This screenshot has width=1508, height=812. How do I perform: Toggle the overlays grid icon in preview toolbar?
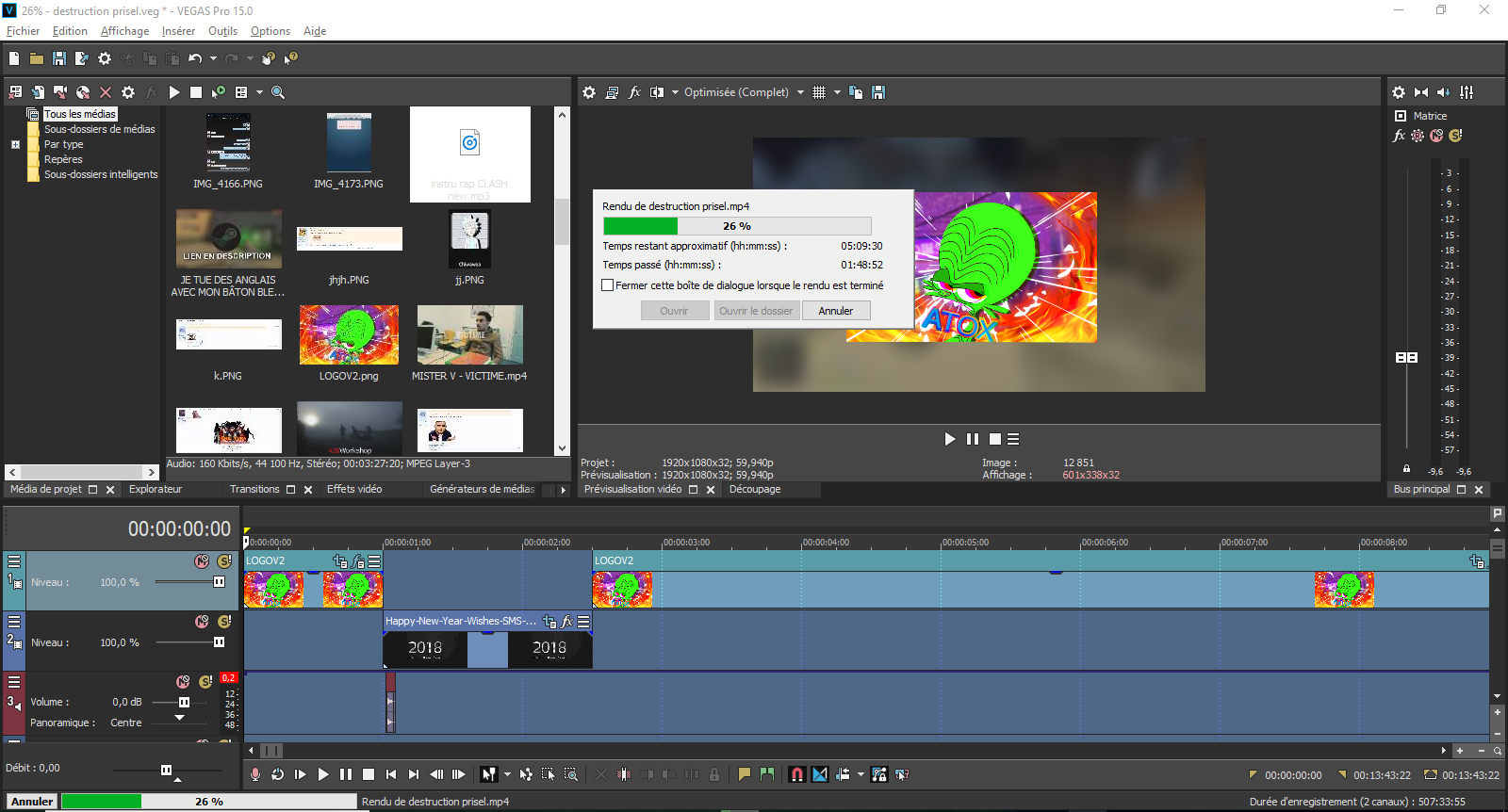pyautogui.click(x=819, y=92)
